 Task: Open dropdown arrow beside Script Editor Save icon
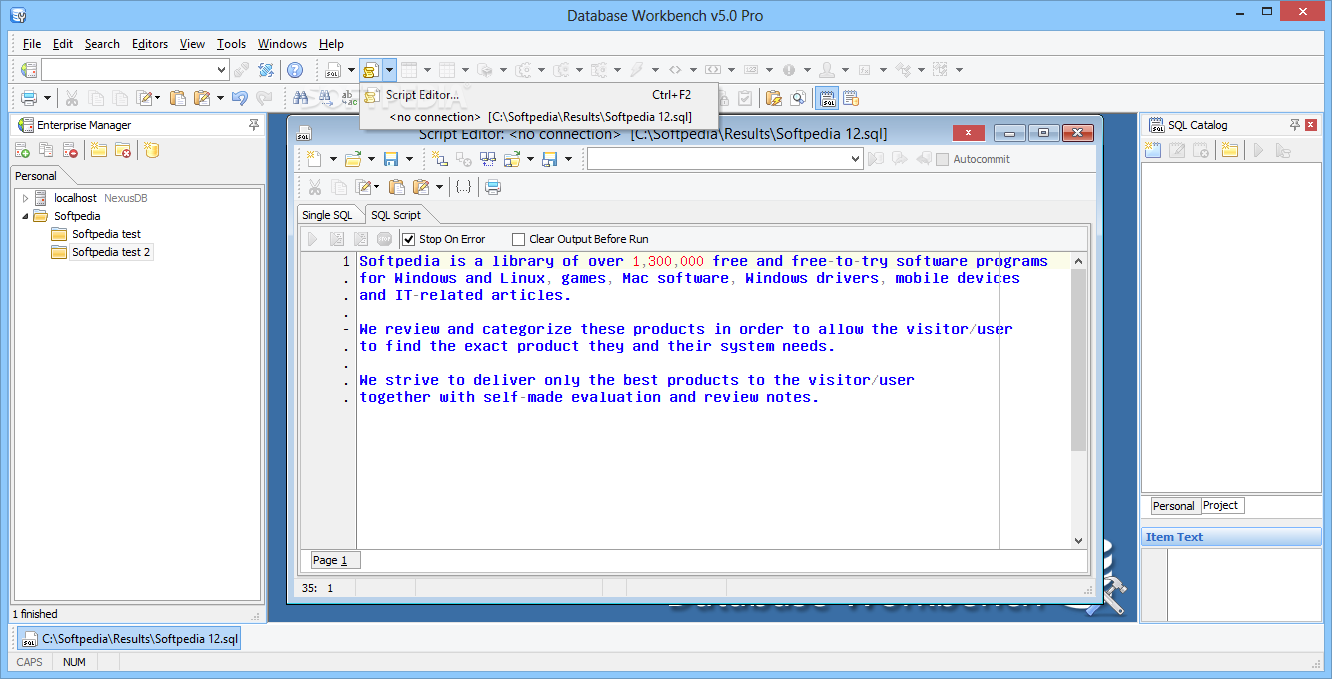pyautogui.click(x=410, y=159)
